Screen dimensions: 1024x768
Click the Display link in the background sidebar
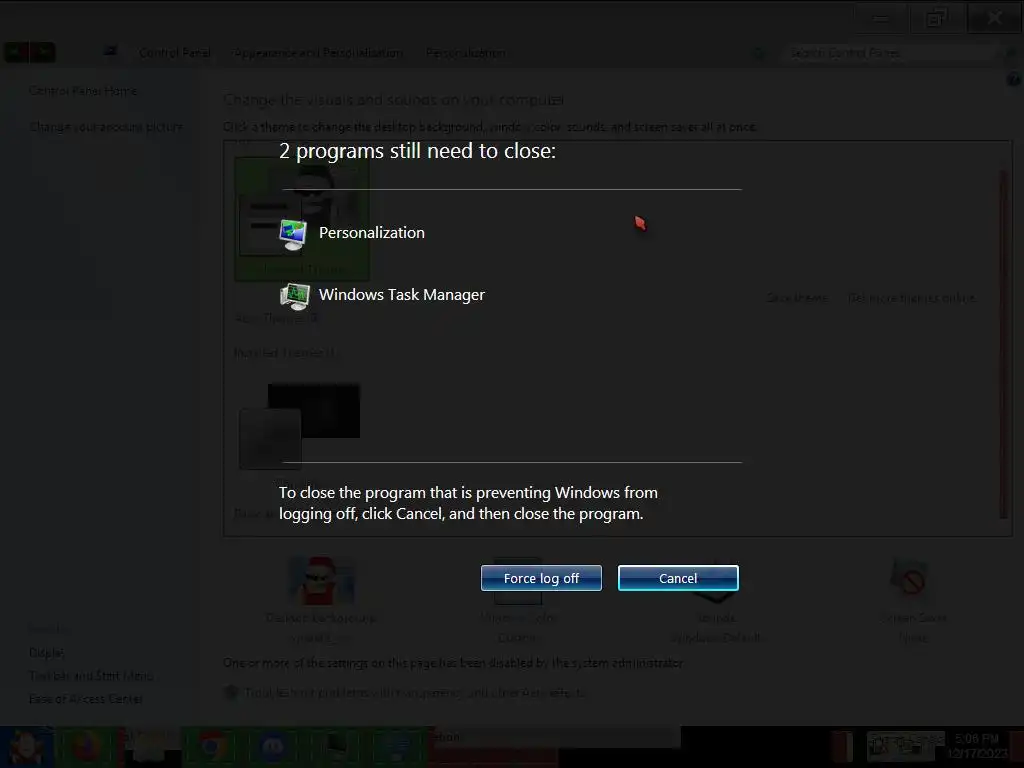46,652
